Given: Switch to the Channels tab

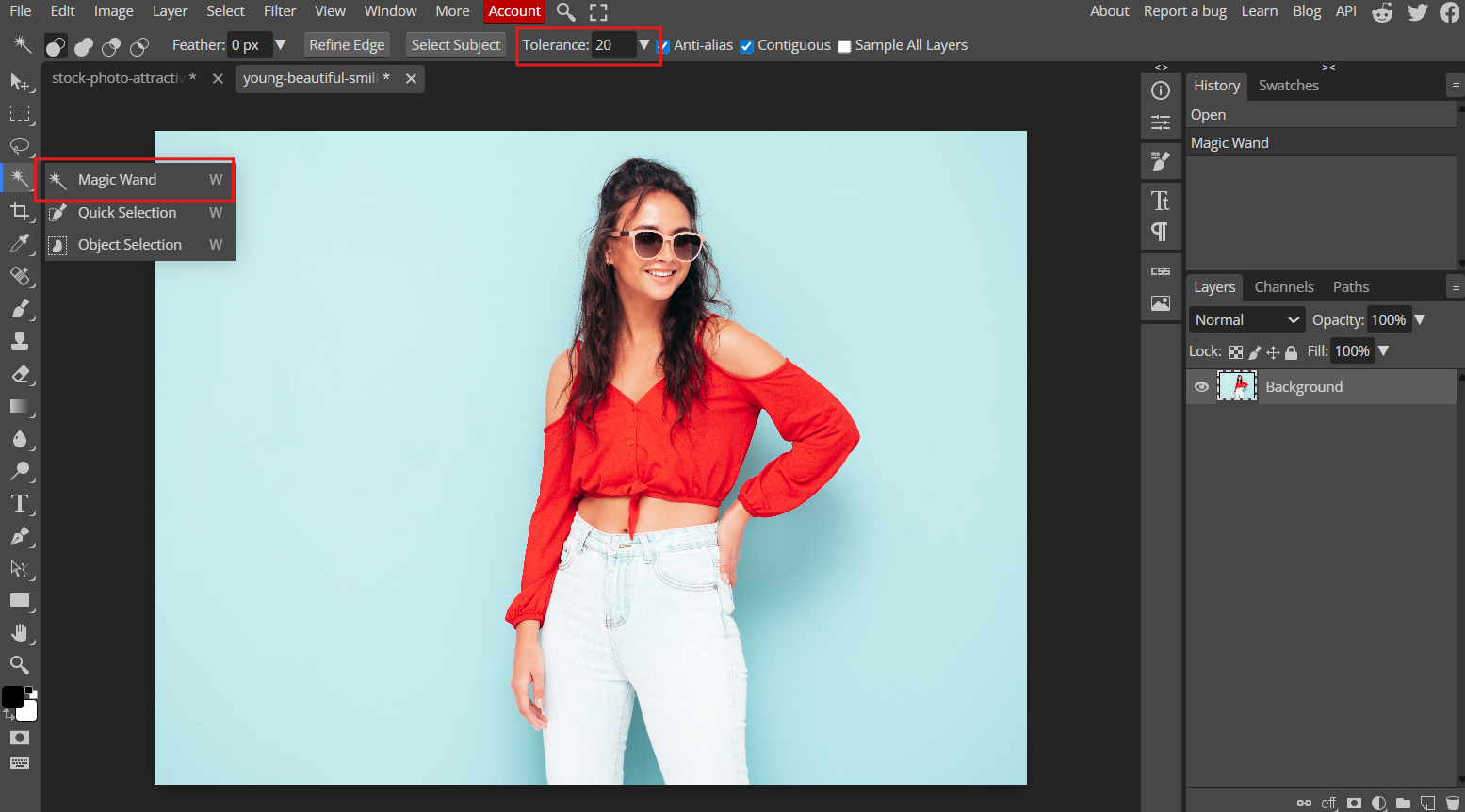Looking at the screenshot, I should pyautogui.click(x=1283, y=286).
